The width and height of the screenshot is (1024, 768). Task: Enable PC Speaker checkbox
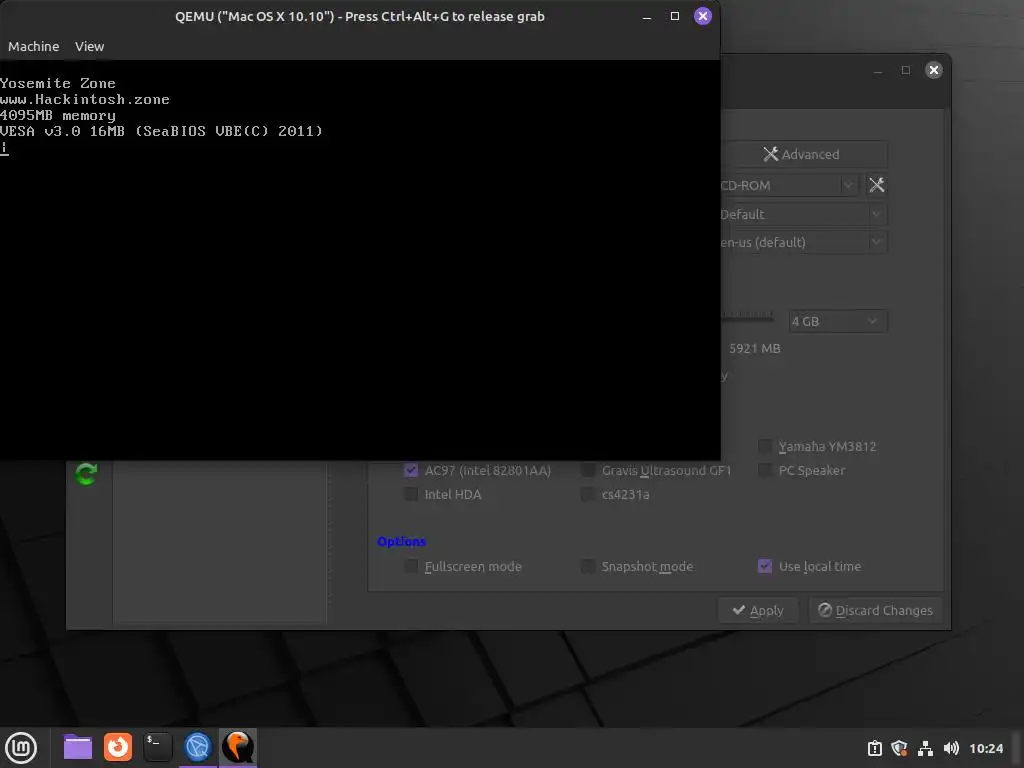pyautogui.click(x=765, y=470)
